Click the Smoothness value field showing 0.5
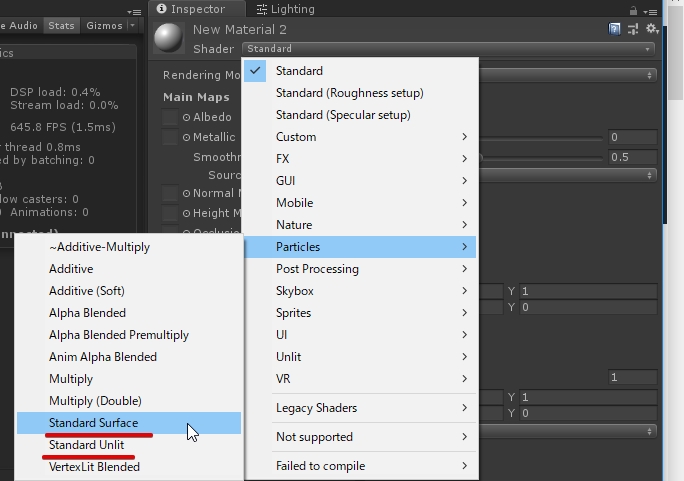The width and height of the screenshot is (684, 481). coord(633,157)
